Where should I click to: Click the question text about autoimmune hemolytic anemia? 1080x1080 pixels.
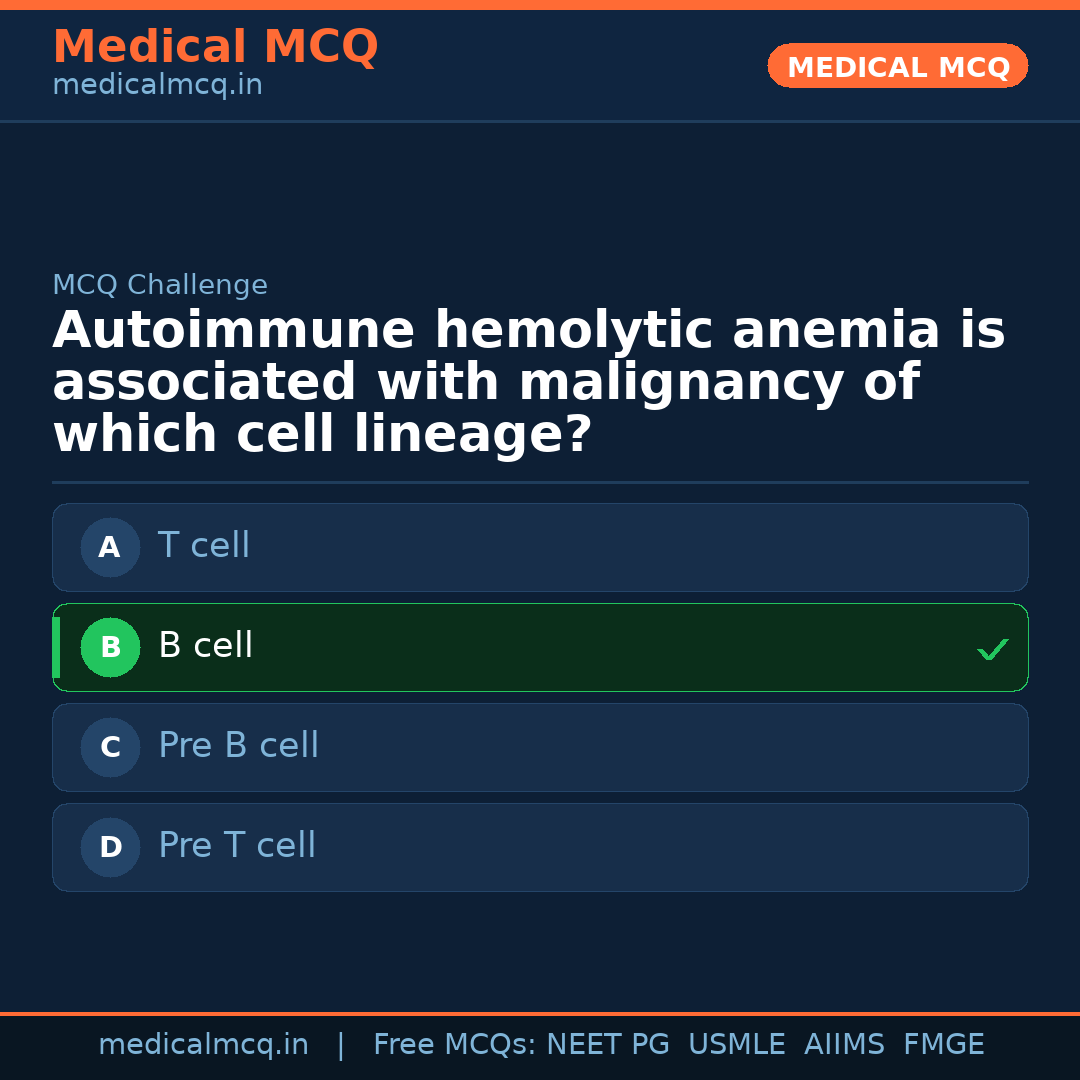tap(528, 381)
